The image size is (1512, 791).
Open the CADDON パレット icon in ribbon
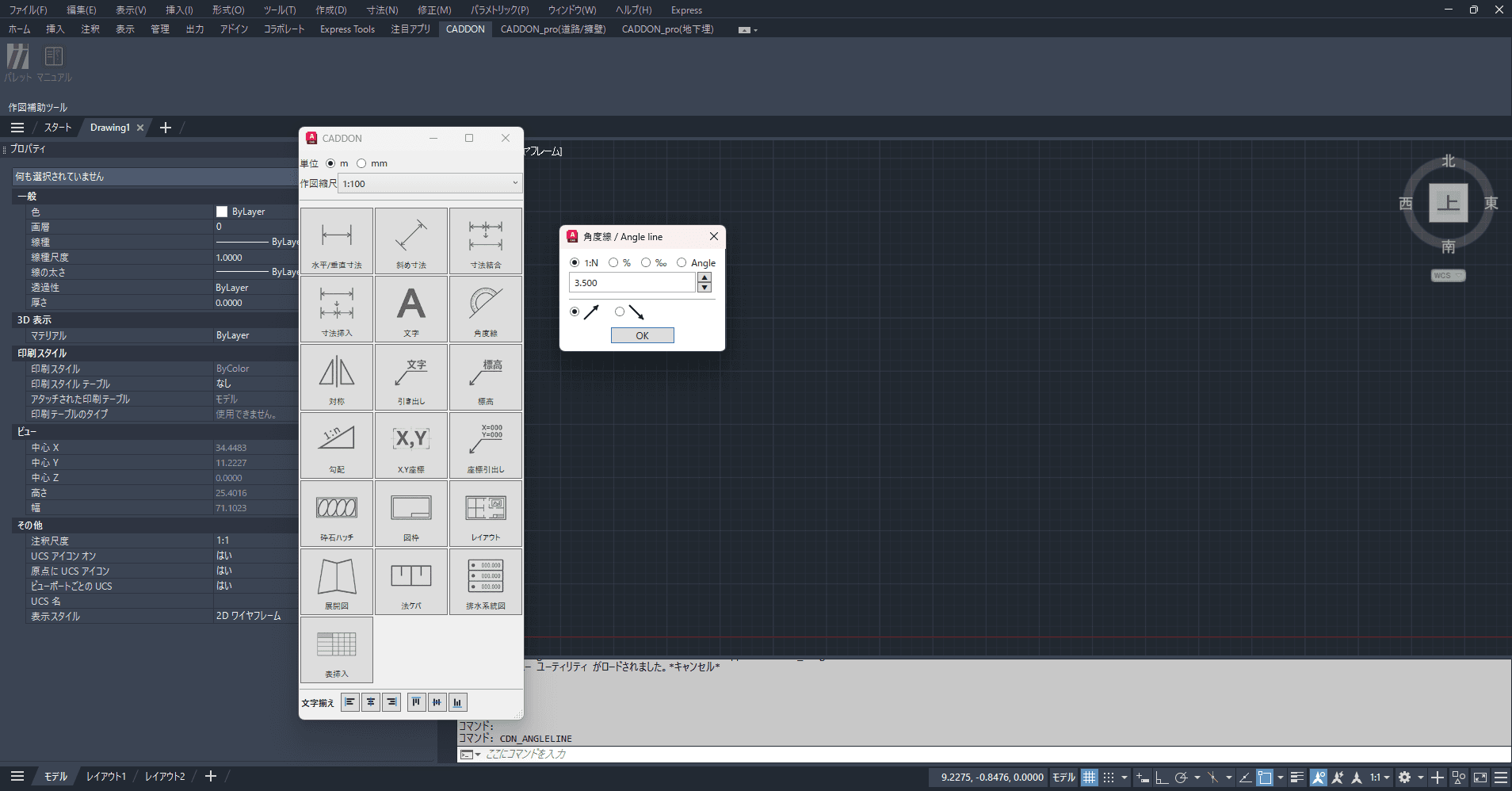pos(17,62)
